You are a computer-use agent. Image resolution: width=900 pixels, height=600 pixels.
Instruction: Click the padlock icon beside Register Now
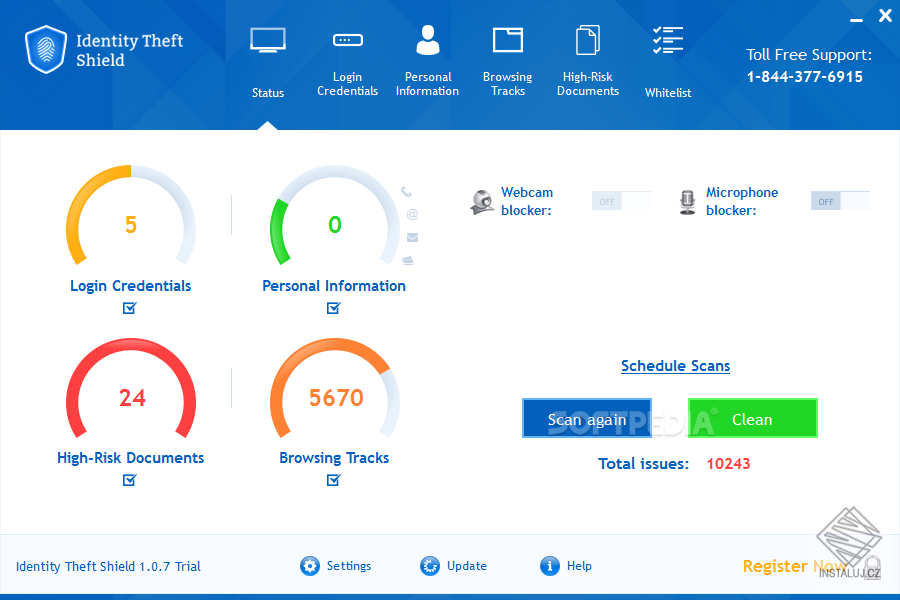coord(872,567)
